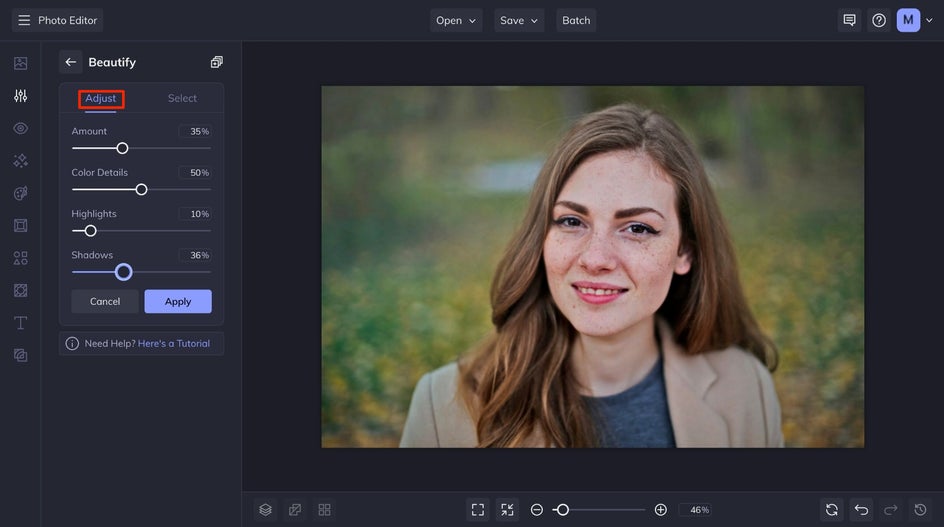Click the Batch button
Viewport: 944px width, 527px height.
coord(576,20)
